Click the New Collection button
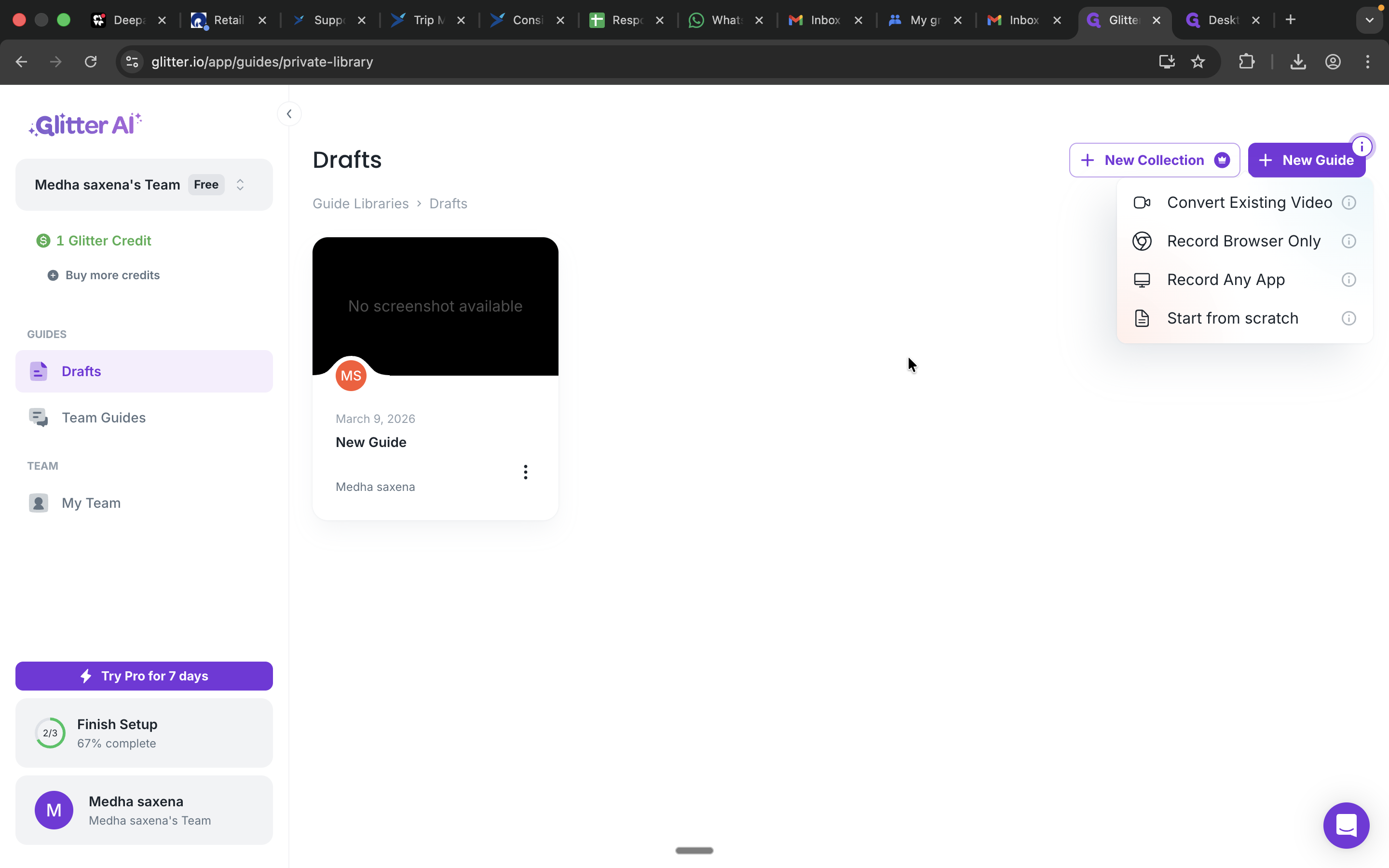1389x868 pixels. (1154, 160)
